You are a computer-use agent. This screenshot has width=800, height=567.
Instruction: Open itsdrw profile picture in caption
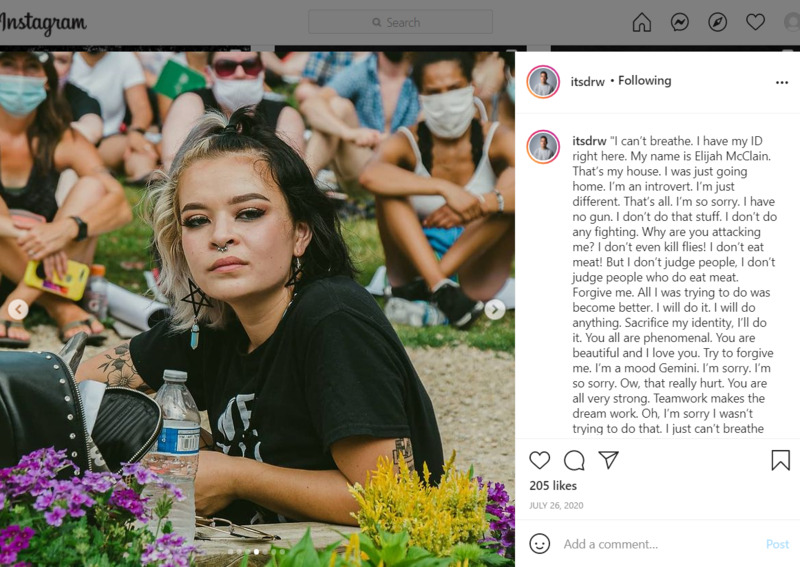(x=543, y=147)
